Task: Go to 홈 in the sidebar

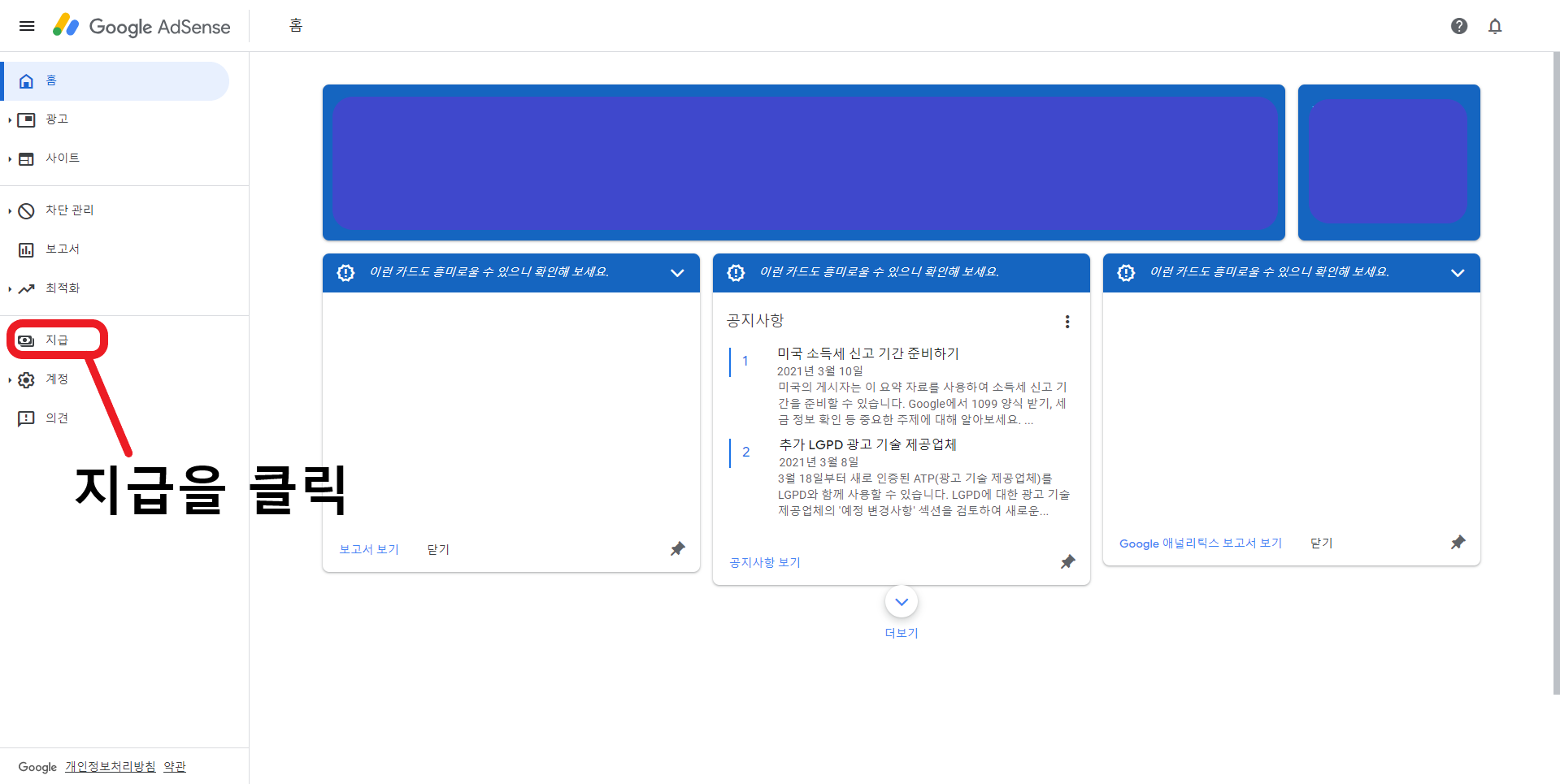Action: [116, 81]
